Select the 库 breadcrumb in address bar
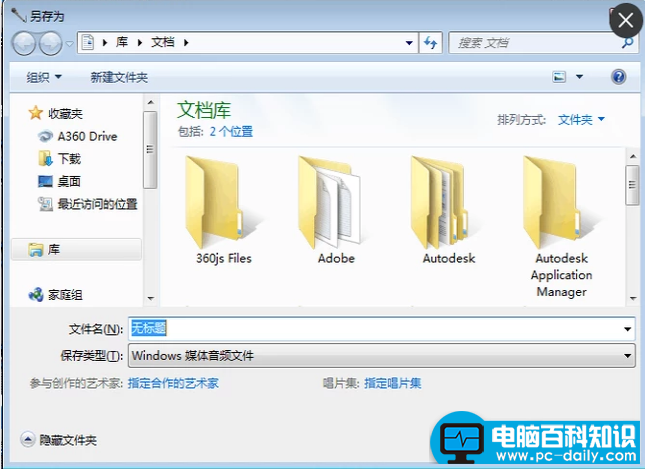The width and height of the screenshot is (645, 469). [122, 42]
